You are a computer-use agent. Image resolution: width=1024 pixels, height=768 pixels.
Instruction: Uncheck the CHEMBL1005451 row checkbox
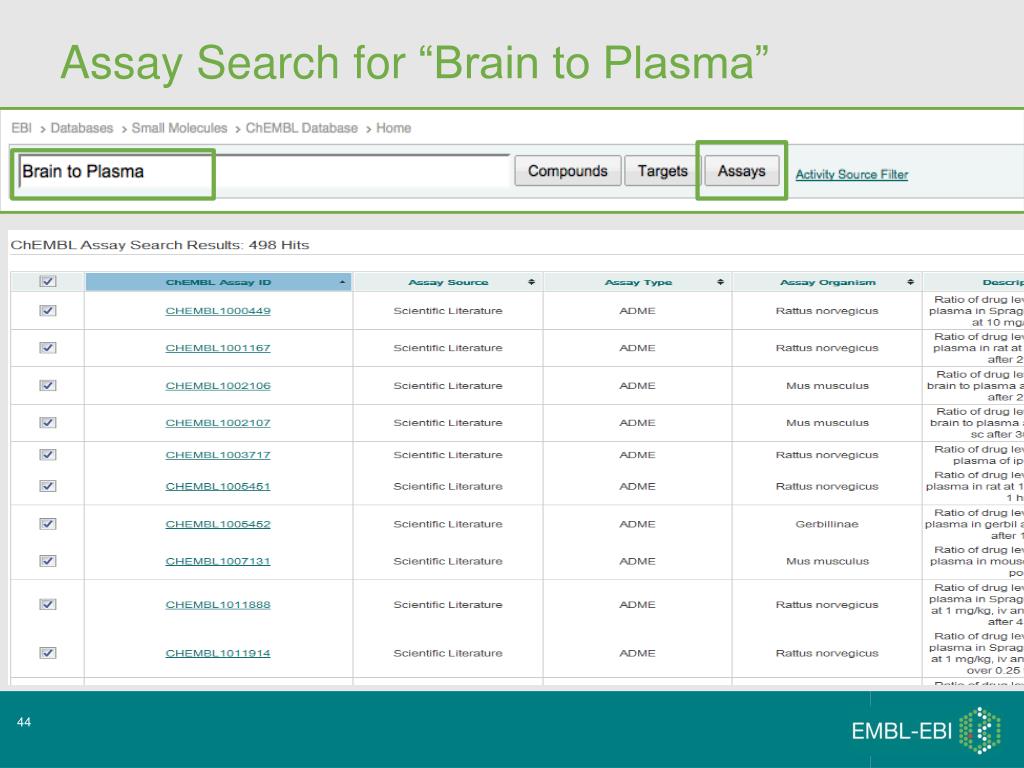coord(48,486)
